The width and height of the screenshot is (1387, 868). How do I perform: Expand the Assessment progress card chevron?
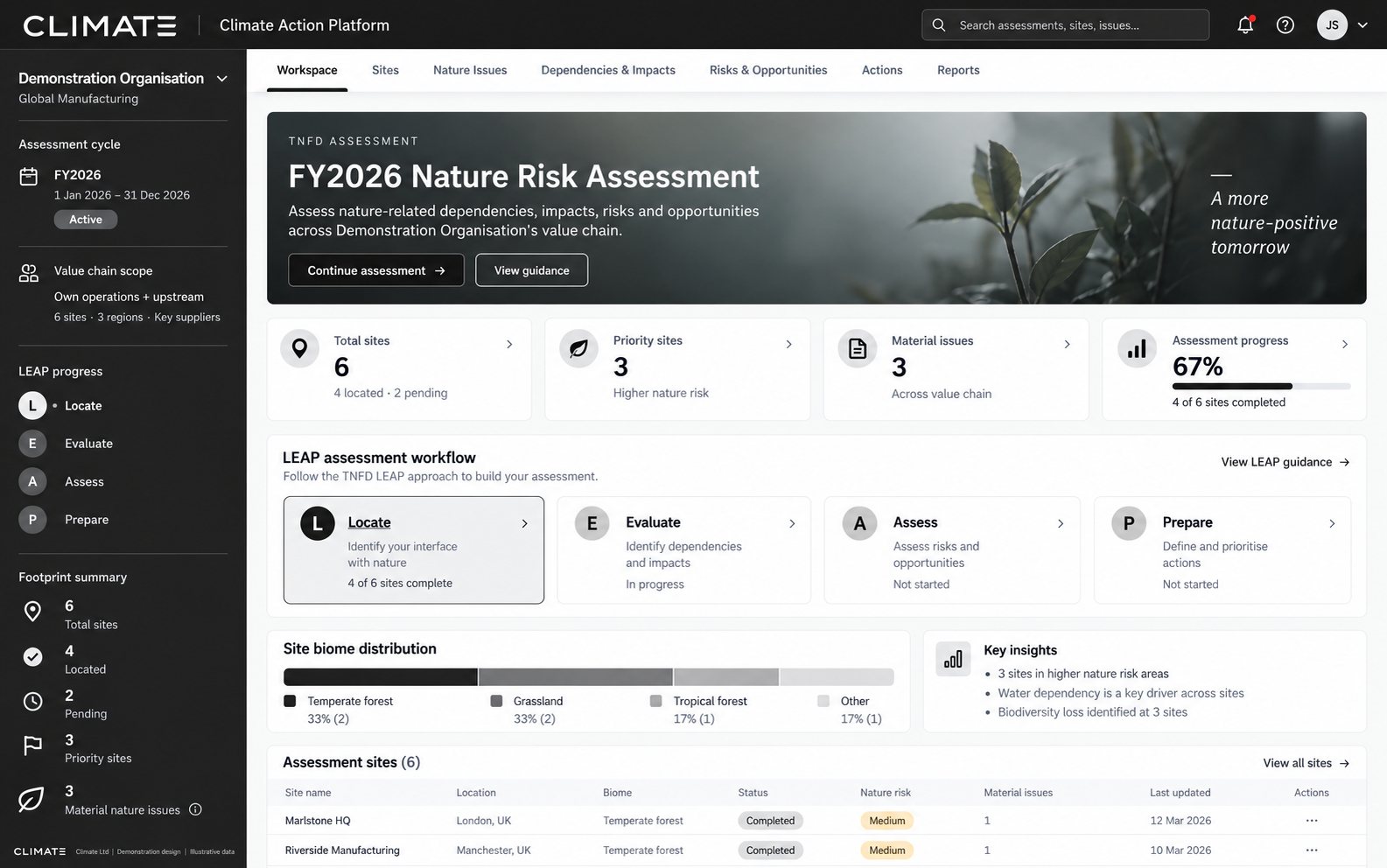(x=1345, y=345)
